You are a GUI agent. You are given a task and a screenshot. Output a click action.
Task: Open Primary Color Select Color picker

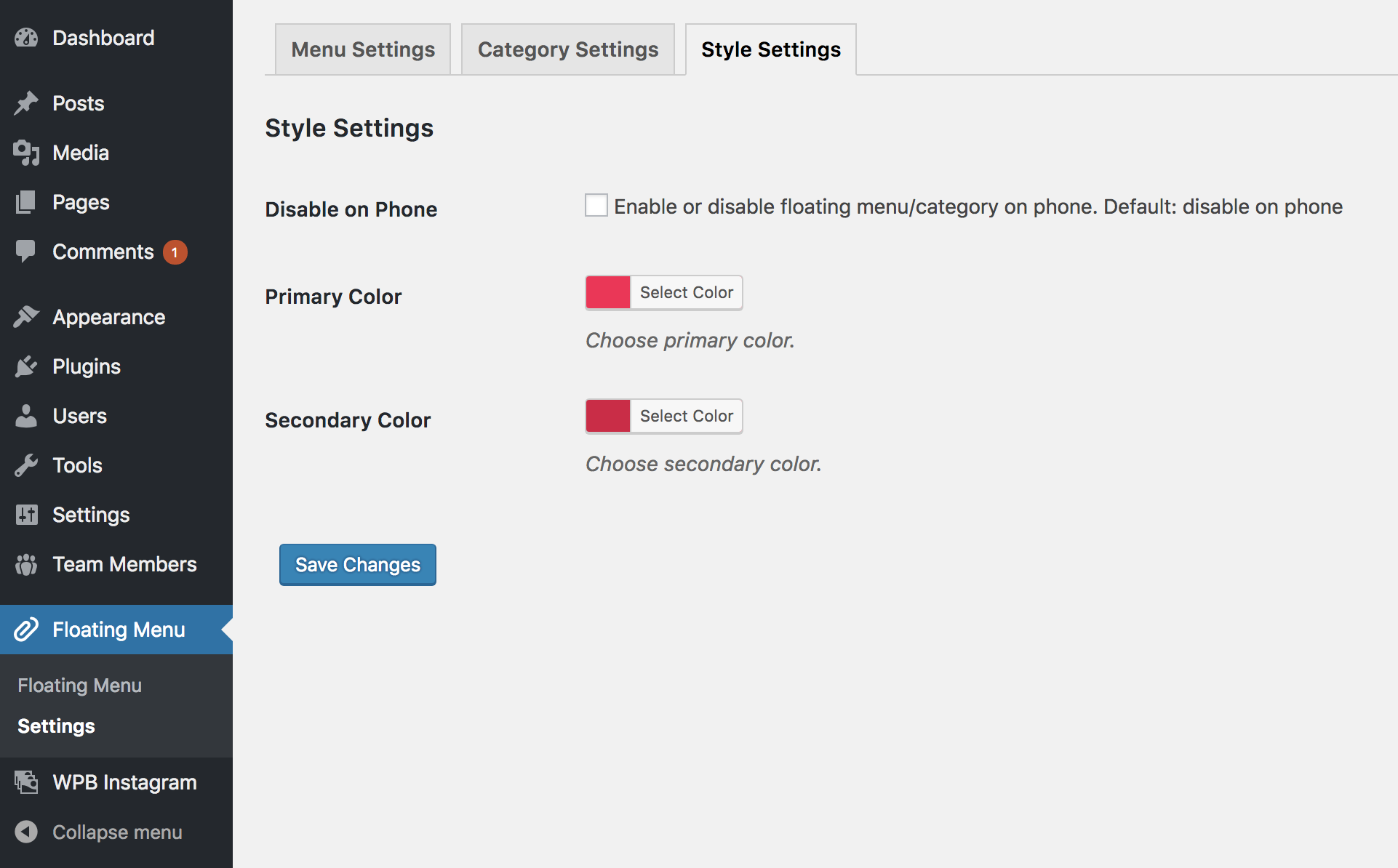[x=687, y=292]
